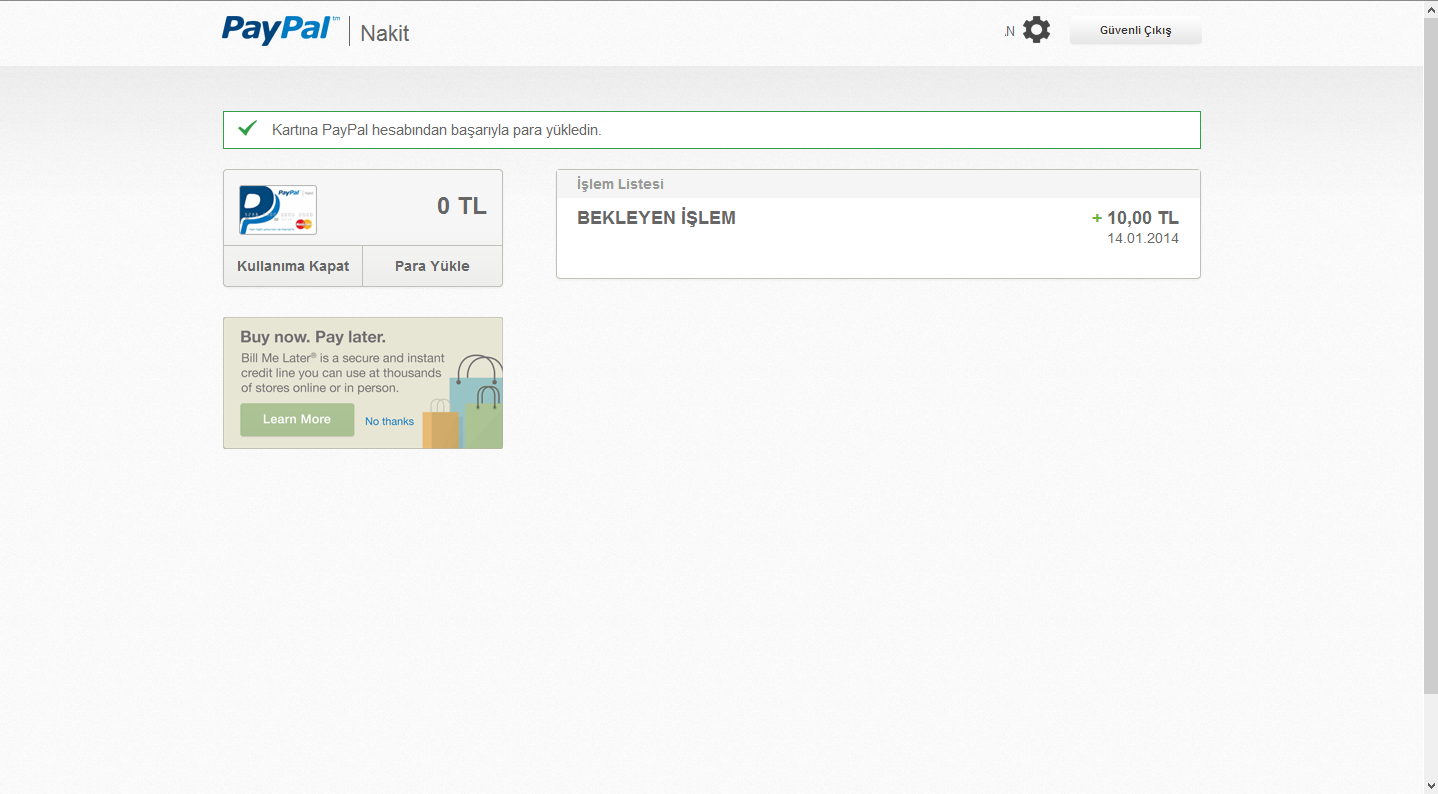Select the BEKLEYEN İŞLEM transaction row
The width and height of the screenshot is (1438, 794).
pos(878,230)
